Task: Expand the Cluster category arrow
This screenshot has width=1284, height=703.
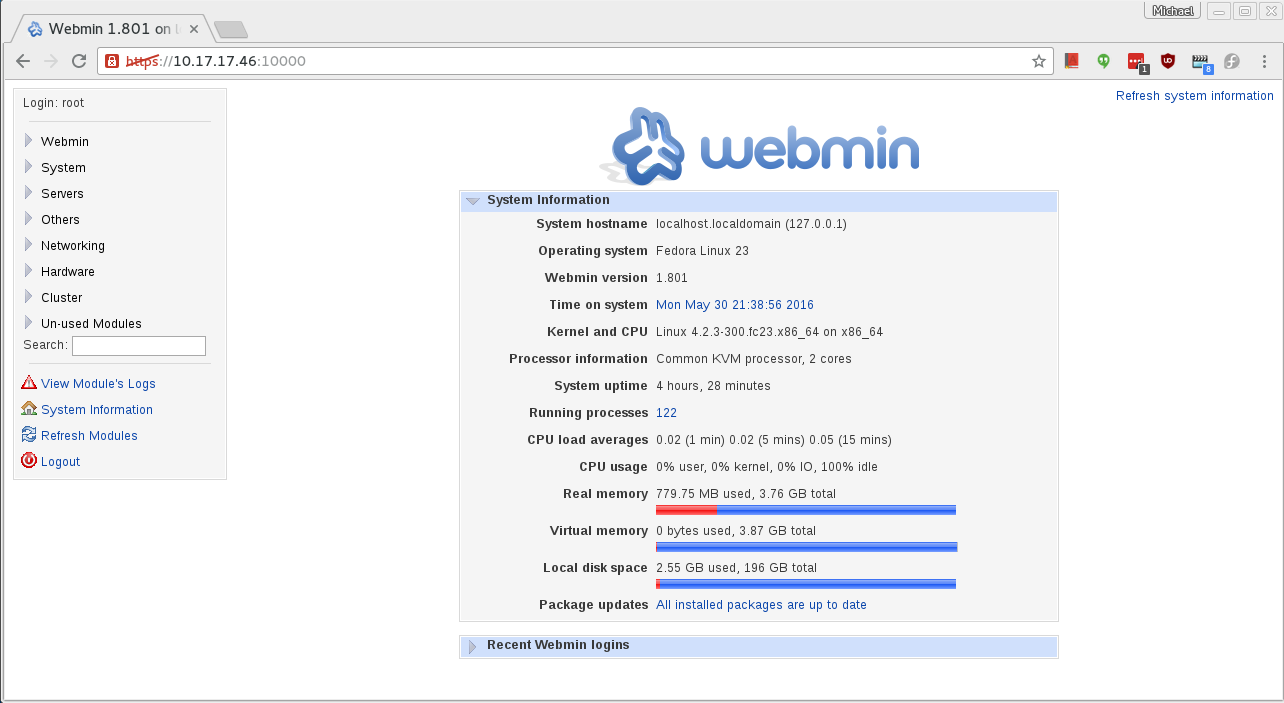Action: pyautogui.click(x=29, y=297)
